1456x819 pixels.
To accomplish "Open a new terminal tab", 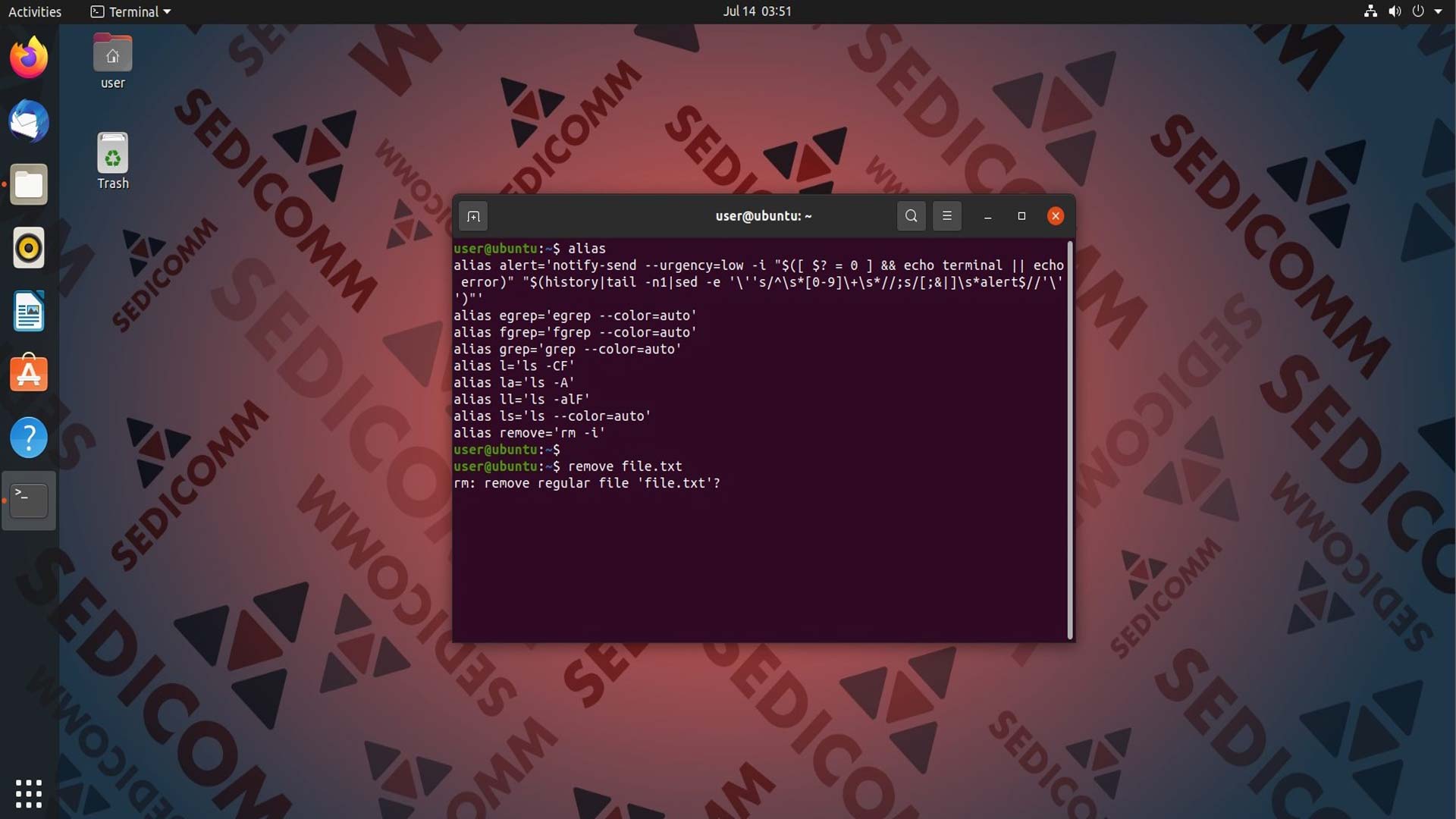I will (473, 217).
